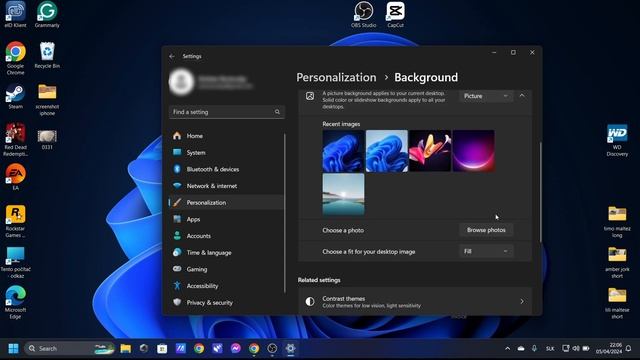Select the amber jork short folder
This screenshot has height=360, width=640.
617,262
